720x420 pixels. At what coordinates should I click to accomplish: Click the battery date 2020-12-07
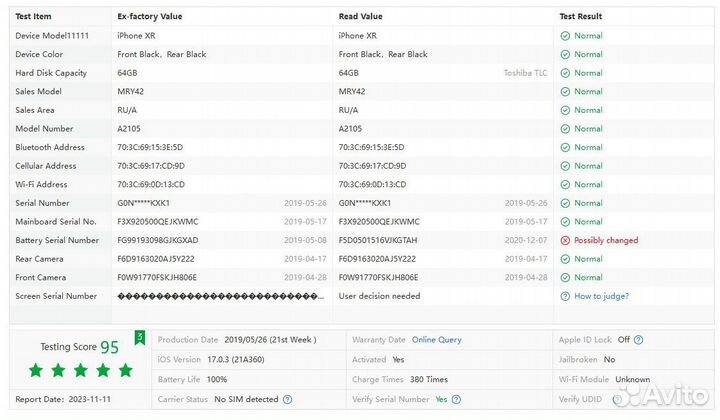click(526, 241)
